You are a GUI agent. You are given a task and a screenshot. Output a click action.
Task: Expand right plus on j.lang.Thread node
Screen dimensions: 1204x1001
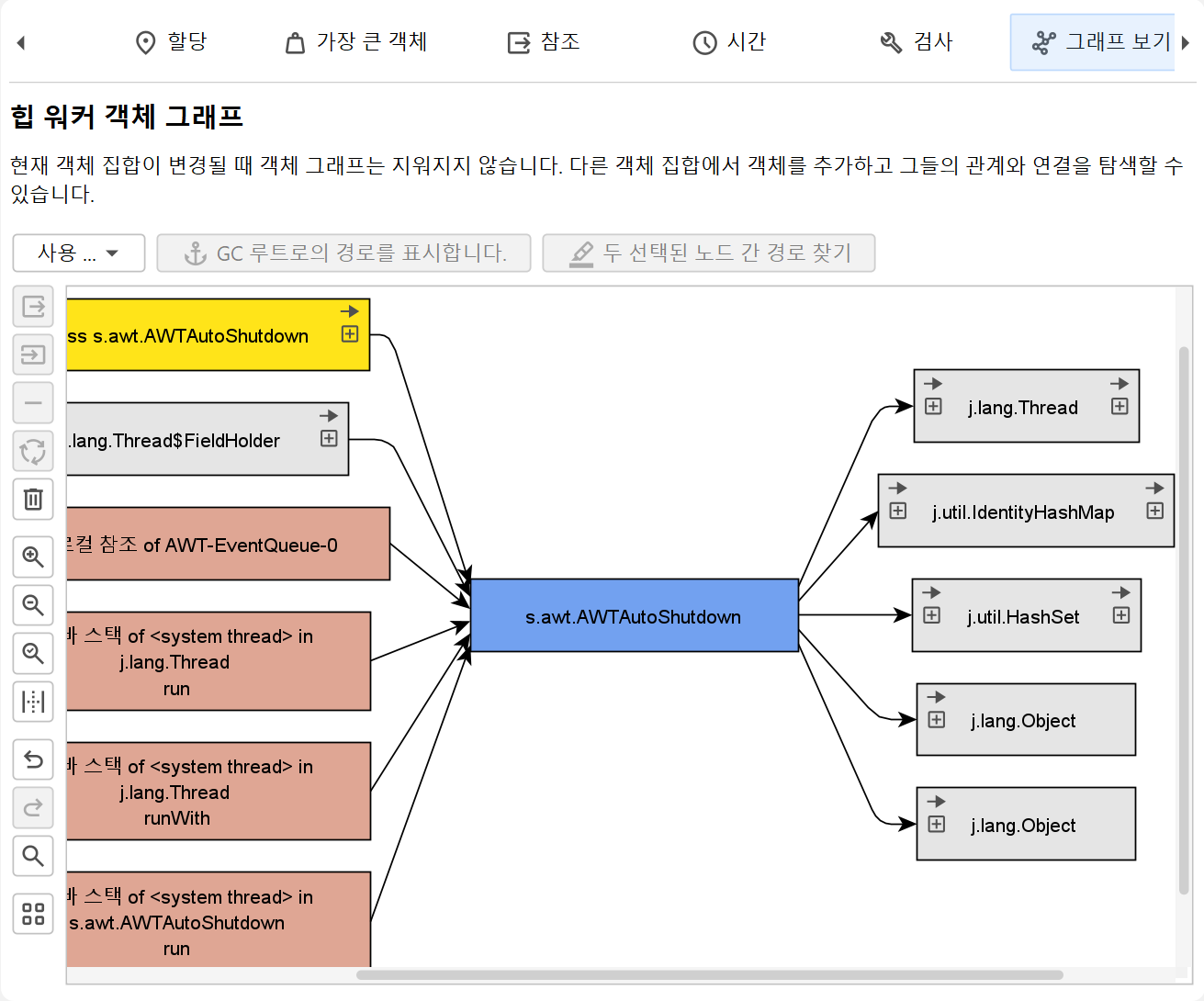click(x=1120, y=406)
